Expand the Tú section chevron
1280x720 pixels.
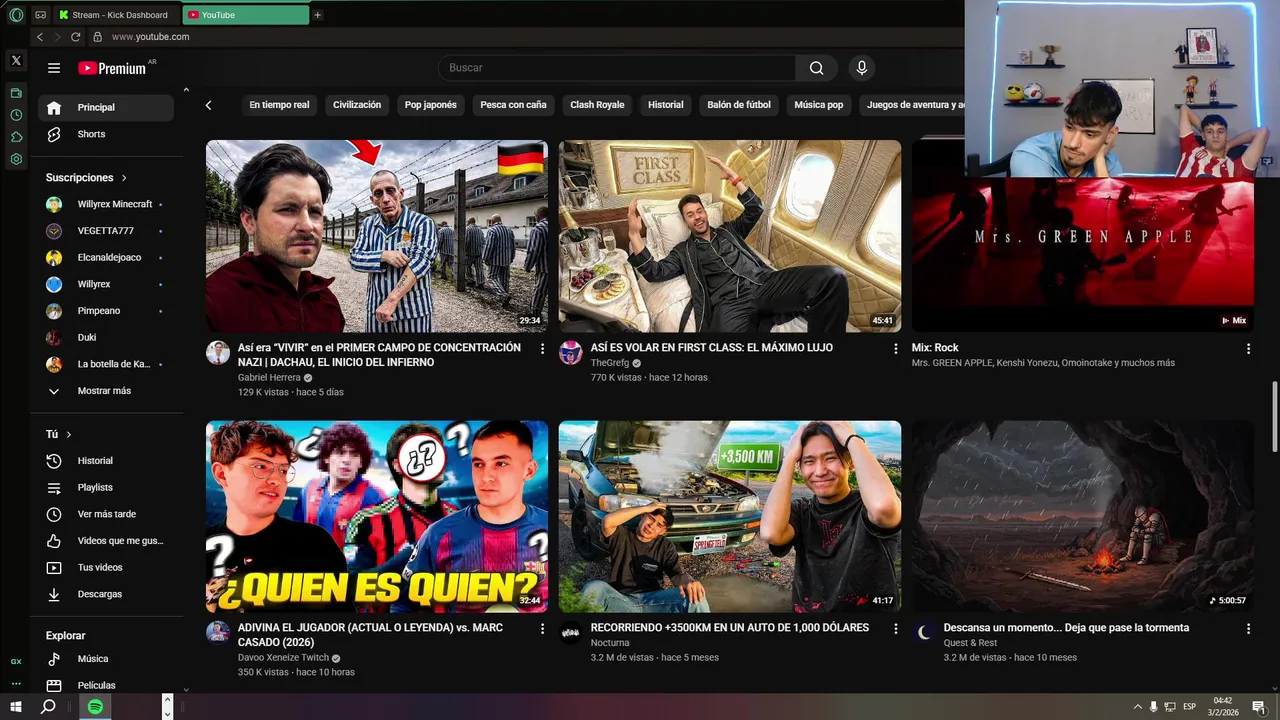coord(68,435)
